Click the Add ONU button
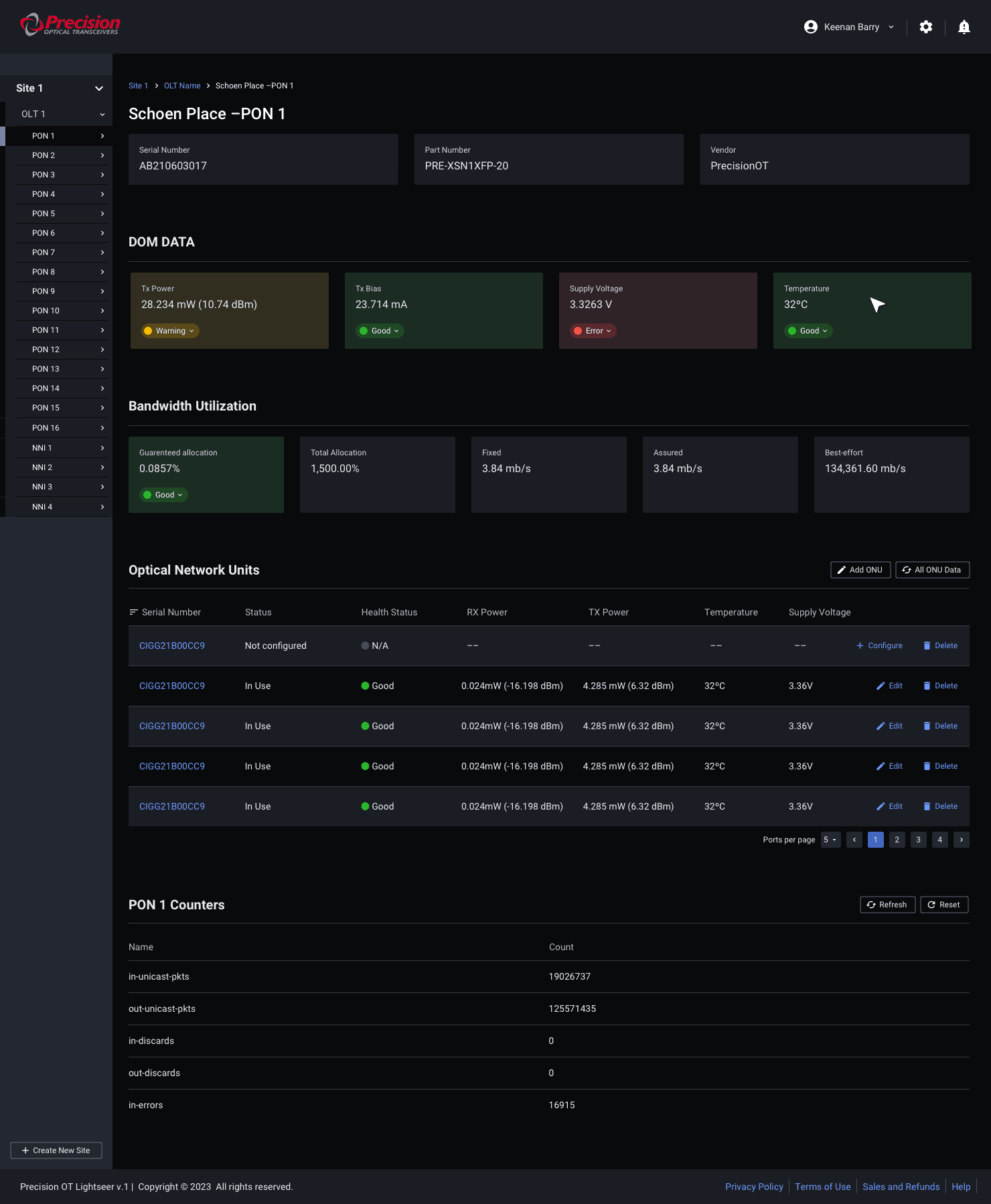Image resolution: width=991 pixels, height=1204 pixels. point(860,570)
